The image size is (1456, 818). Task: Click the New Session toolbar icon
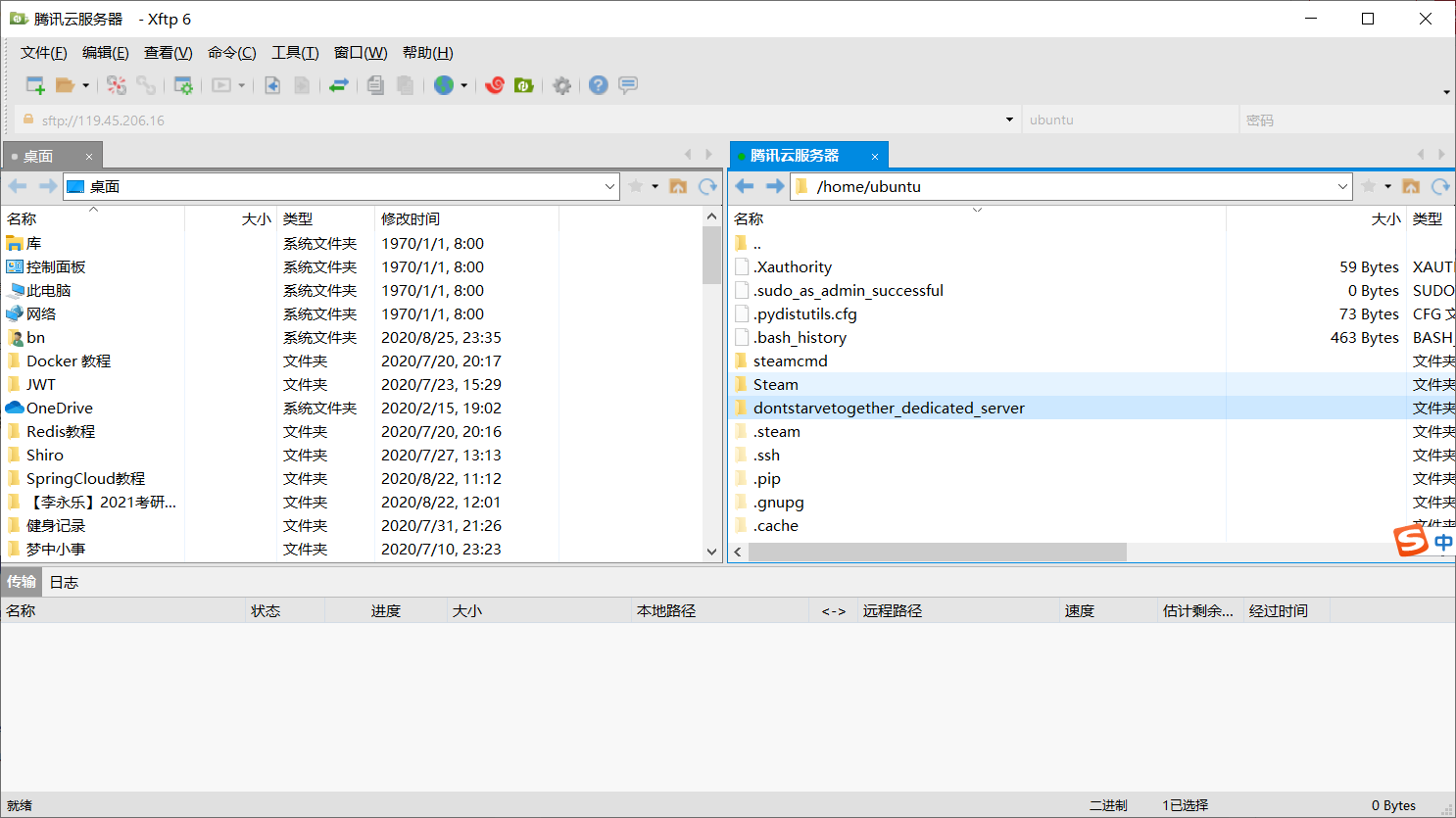click(35, 85)
